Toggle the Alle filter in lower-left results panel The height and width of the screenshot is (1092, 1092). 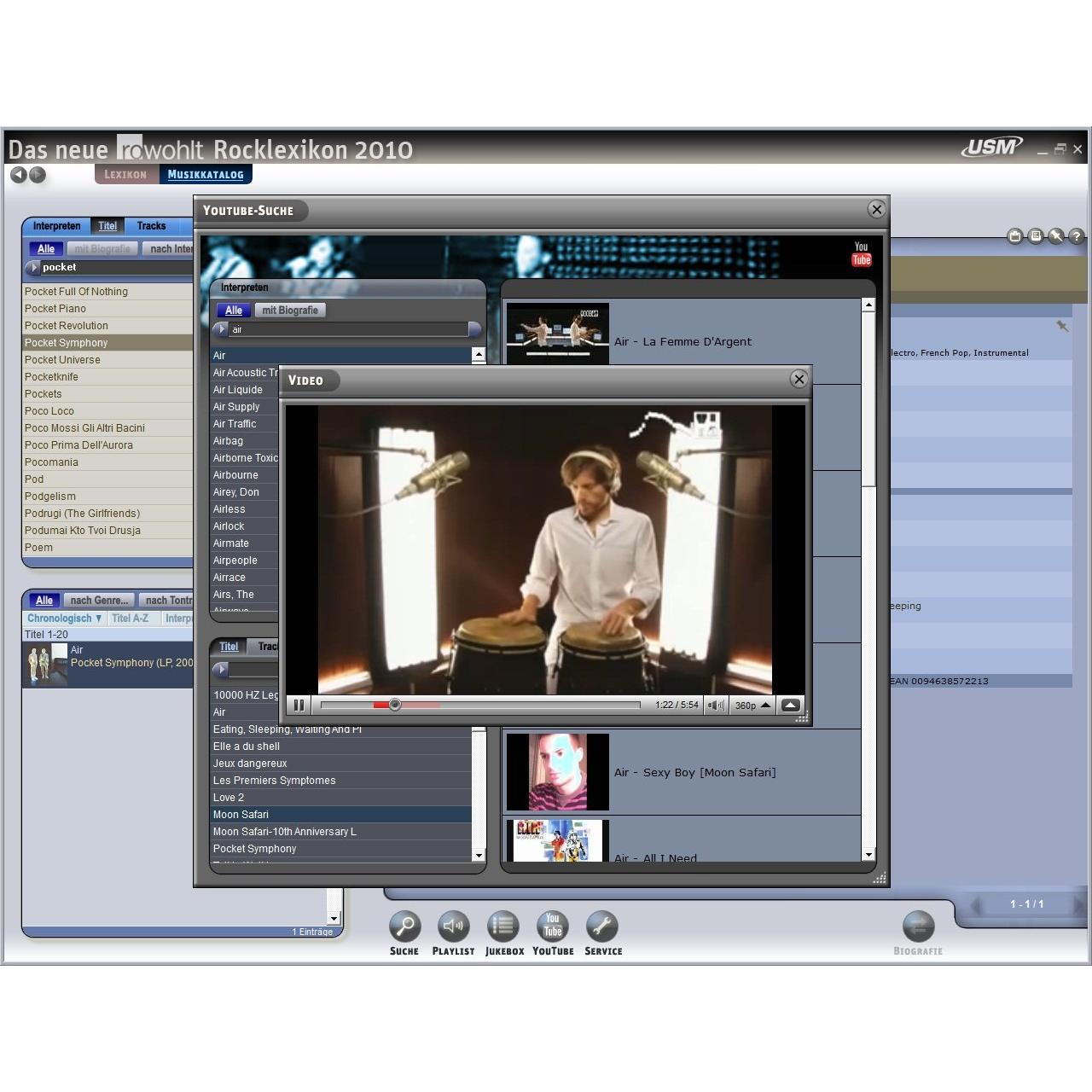pyautogui.click(x=44, y=601)
